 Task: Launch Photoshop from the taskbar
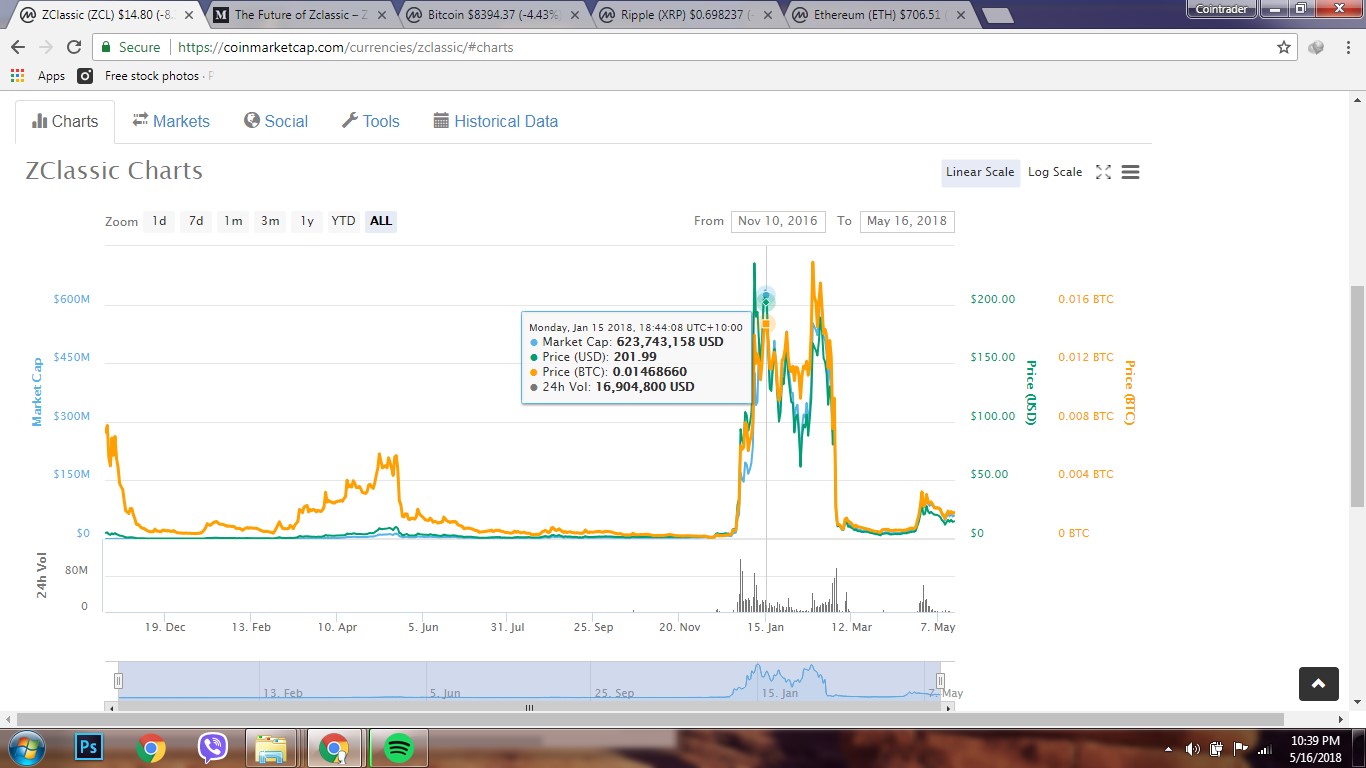pos(89,747)
